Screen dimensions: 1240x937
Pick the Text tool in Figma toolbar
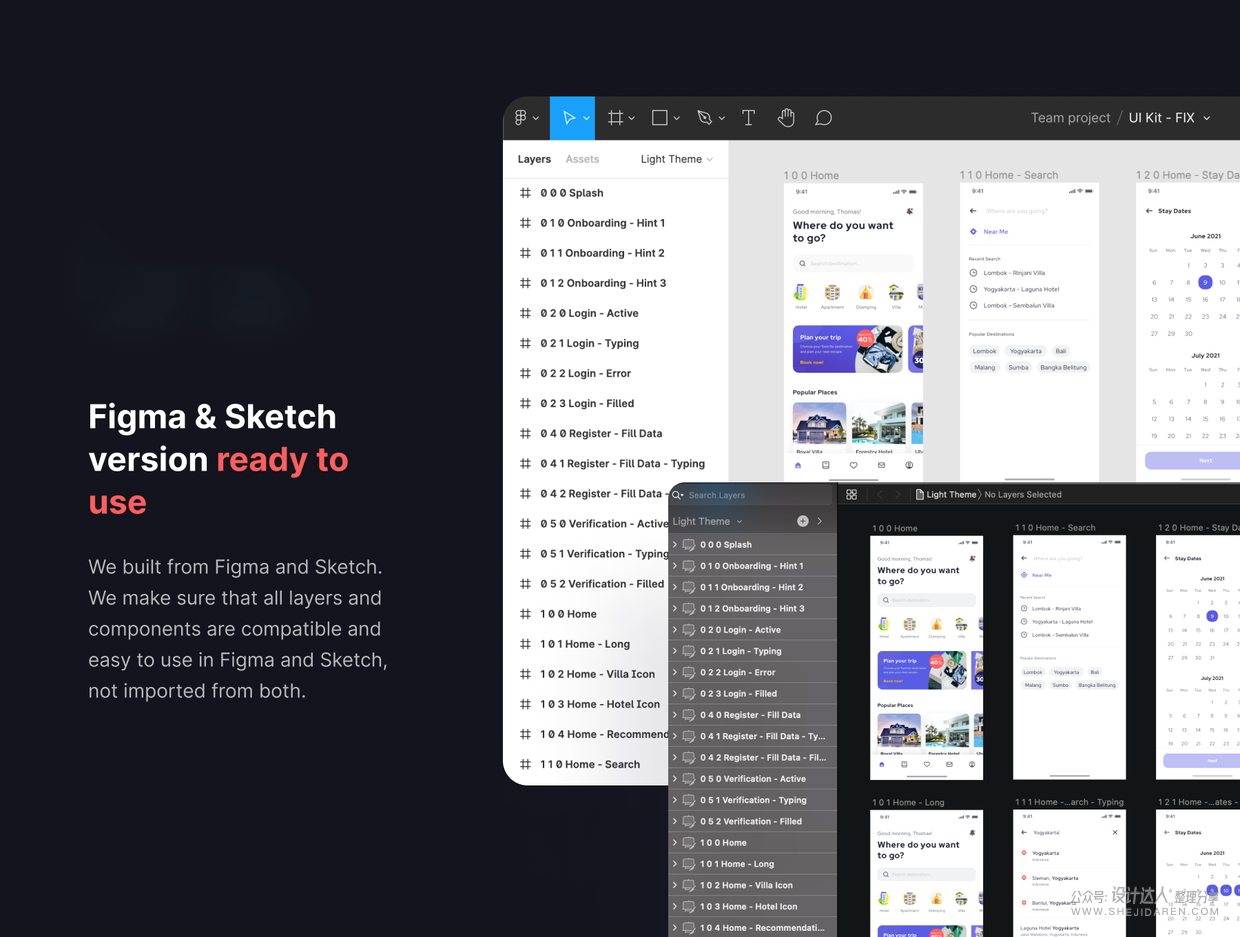click(x=748, y=118)
